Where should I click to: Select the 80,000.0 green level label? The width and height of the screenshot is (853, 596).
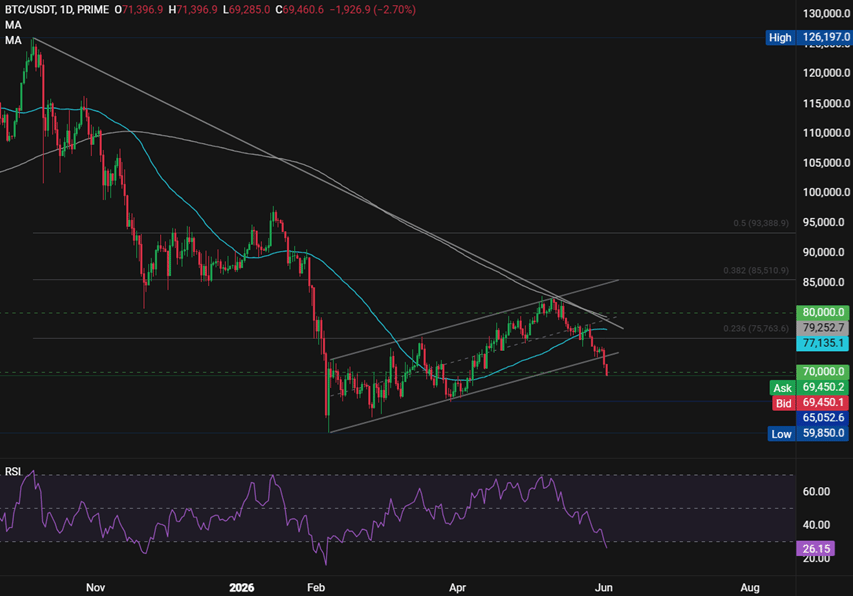pos(823,312)
